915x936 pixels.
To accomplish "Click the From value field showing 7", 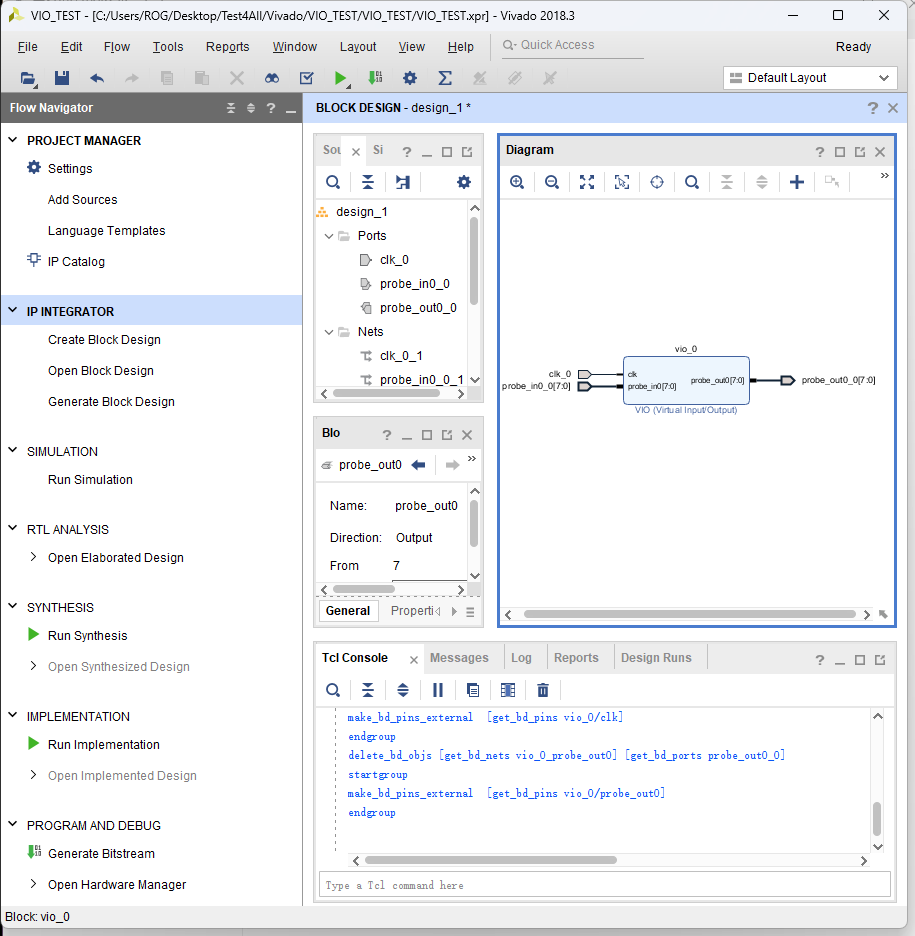I will 429,566.
